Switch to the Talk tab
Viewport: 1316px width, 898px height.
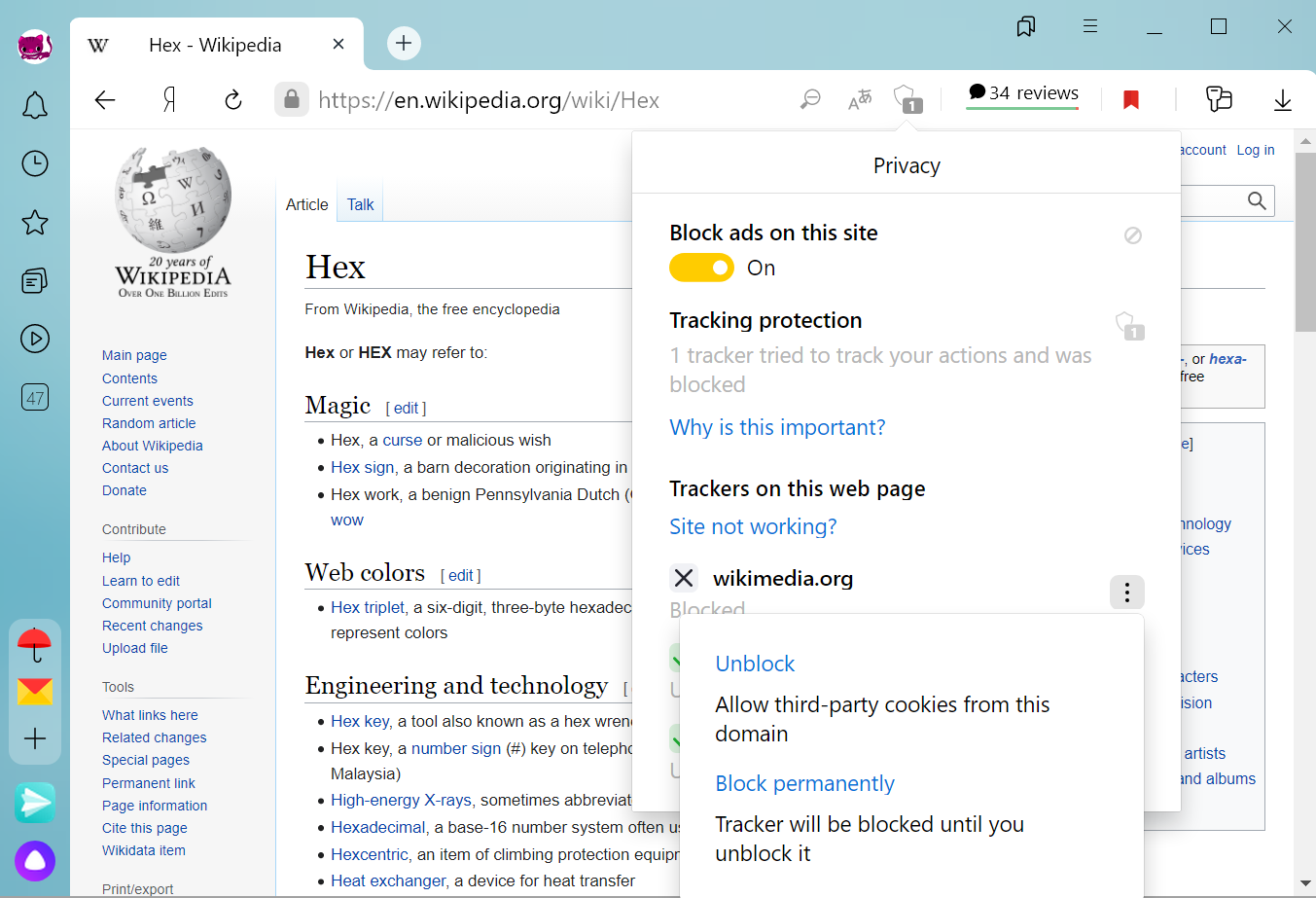click(x=360, y=204)
